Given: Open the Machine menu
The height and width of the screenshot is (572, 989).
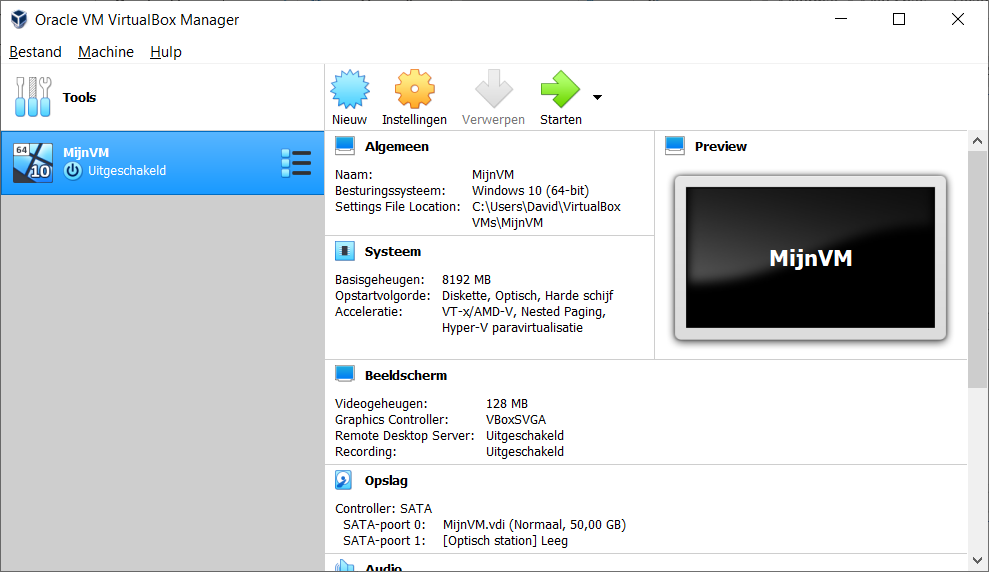Looking at the screenshot, I should coord(106,52).
